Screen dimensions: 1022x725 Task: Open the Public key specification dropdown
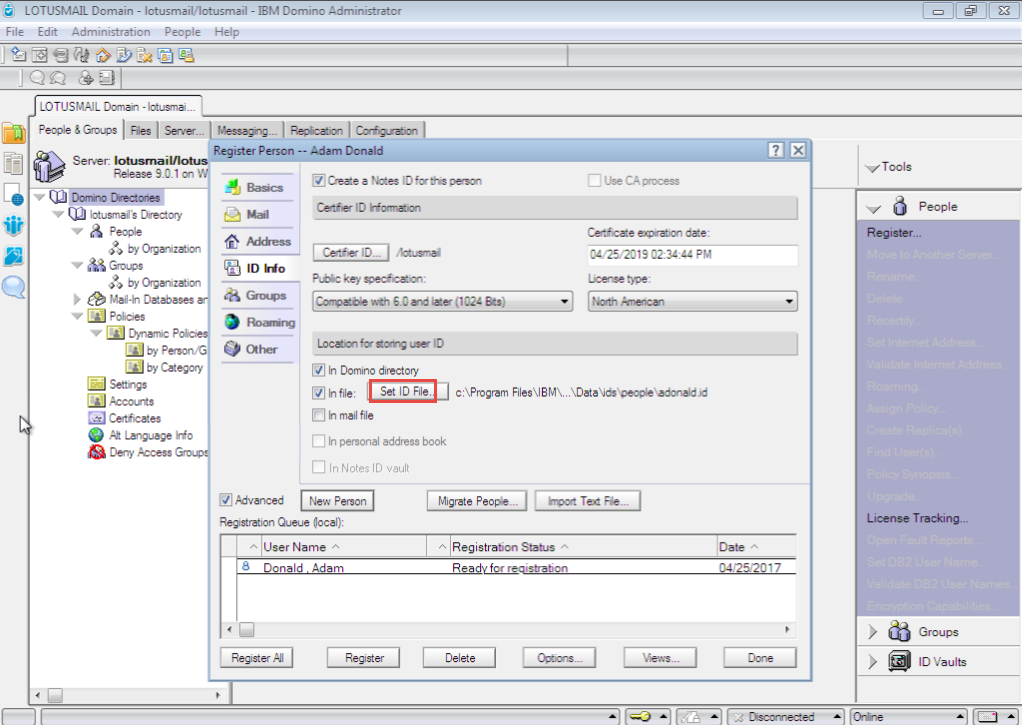click(443, 301)
